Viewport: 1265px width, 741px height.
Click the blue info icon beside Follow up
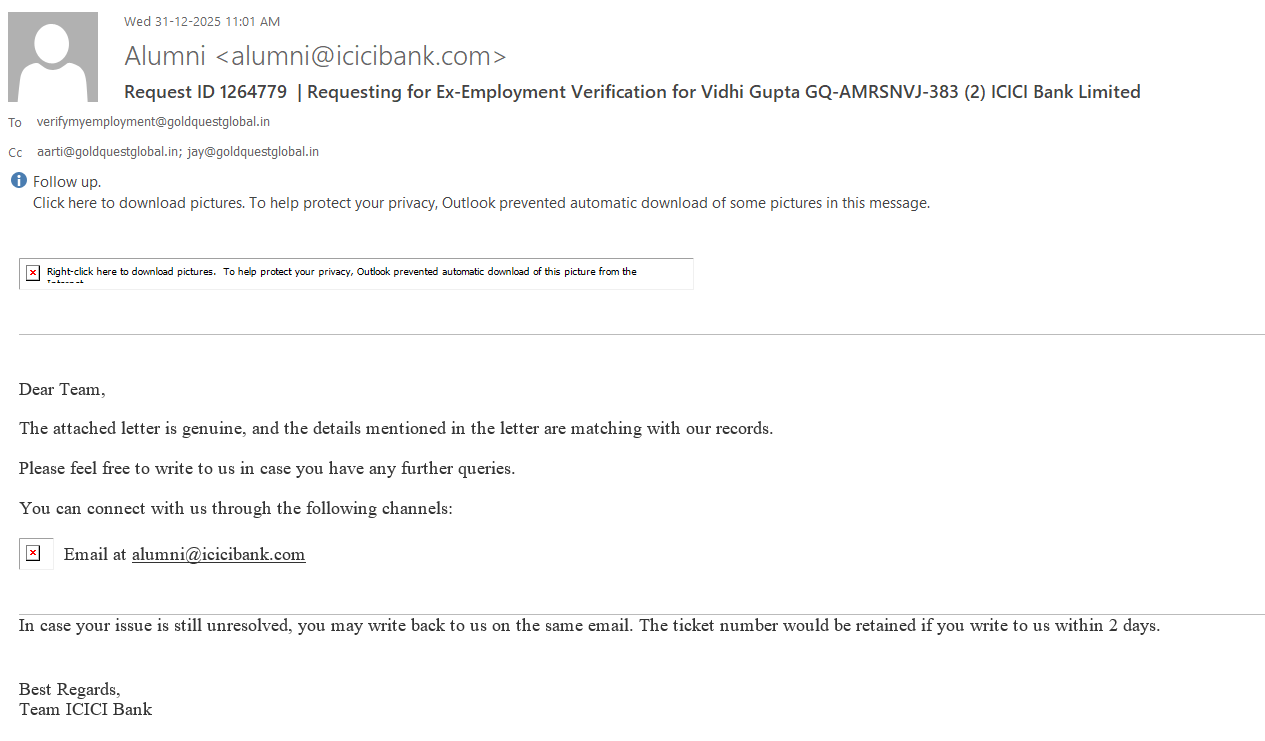coord(19,181)
